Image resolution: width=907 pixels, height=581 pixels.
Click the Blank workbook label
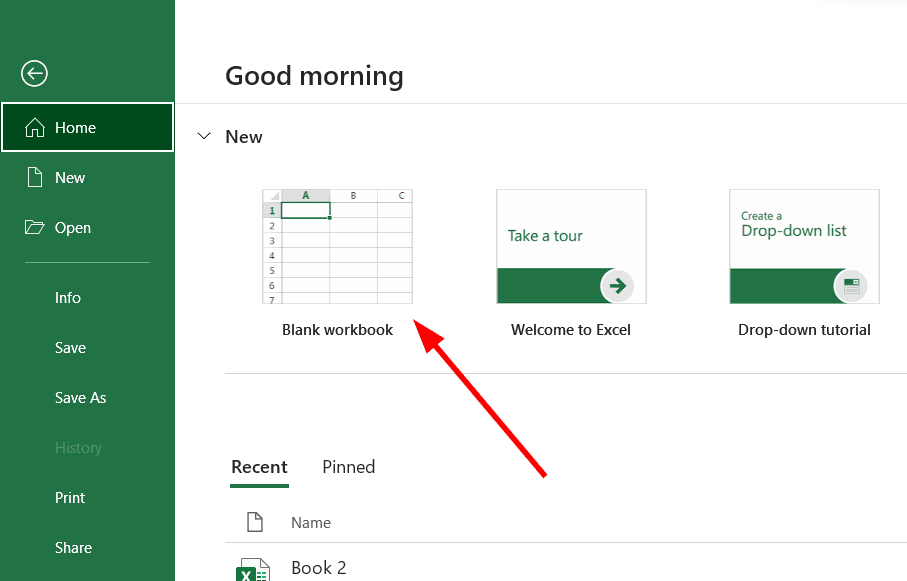click(x=337, y=330)
